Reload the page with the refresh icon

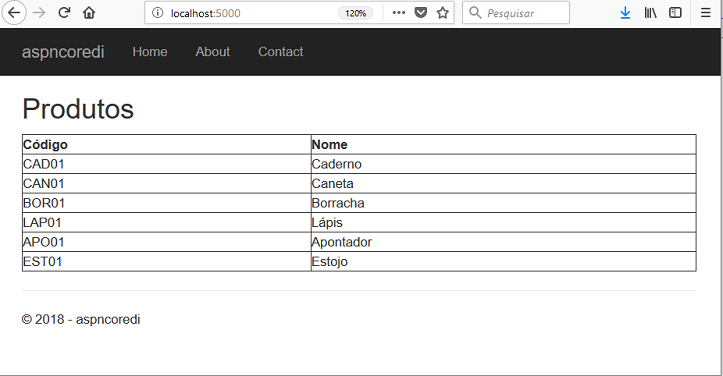click(x=64, y=13)
